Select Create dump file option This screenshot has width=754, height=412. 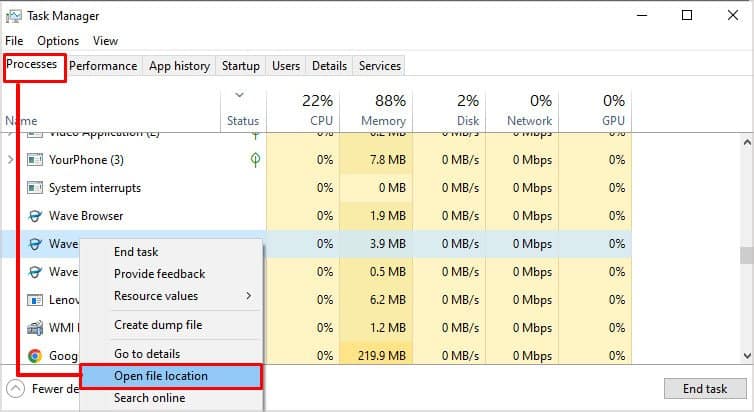click(x=172, y=325)
